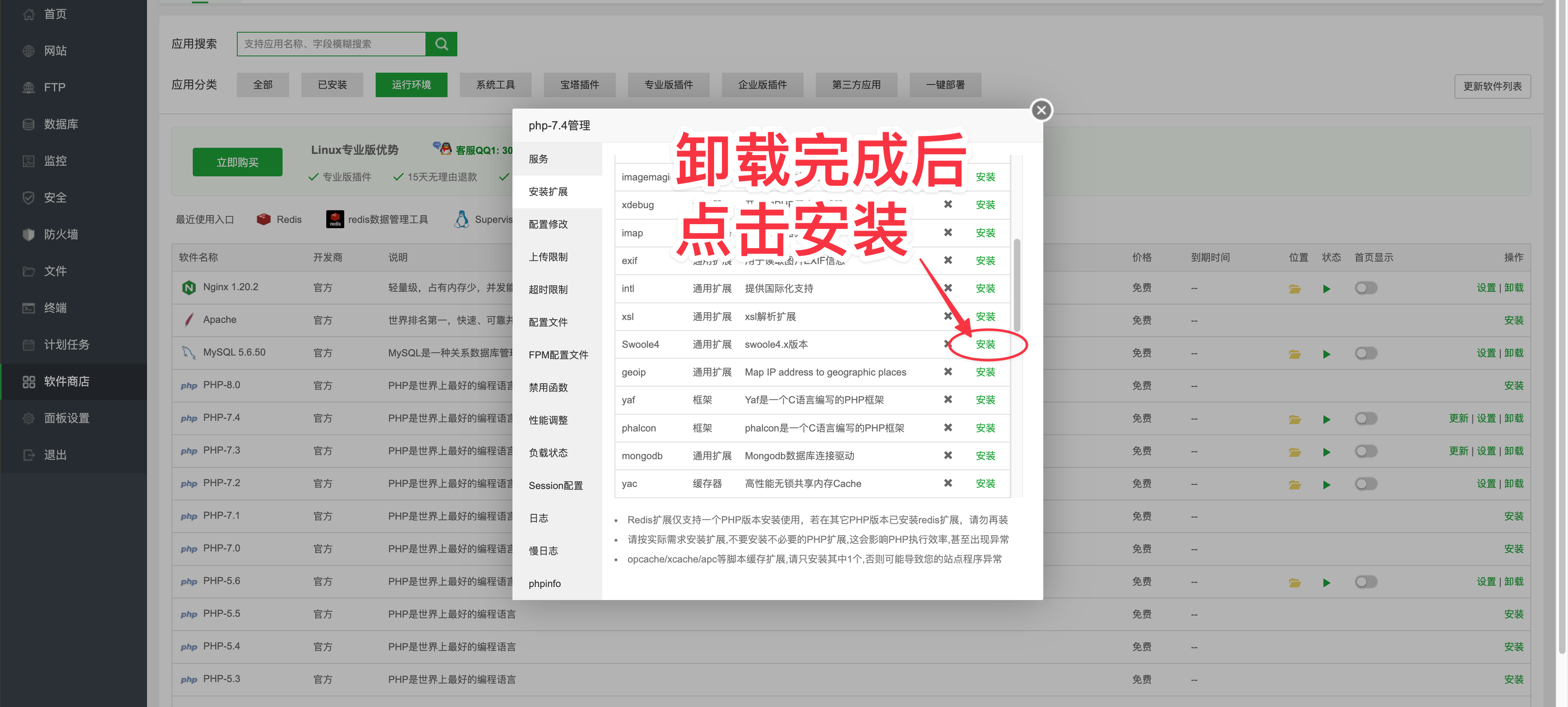Toggle homepage display for Nginx 1.20.2
The image size is (1568, 707).
pos(1365,288)
